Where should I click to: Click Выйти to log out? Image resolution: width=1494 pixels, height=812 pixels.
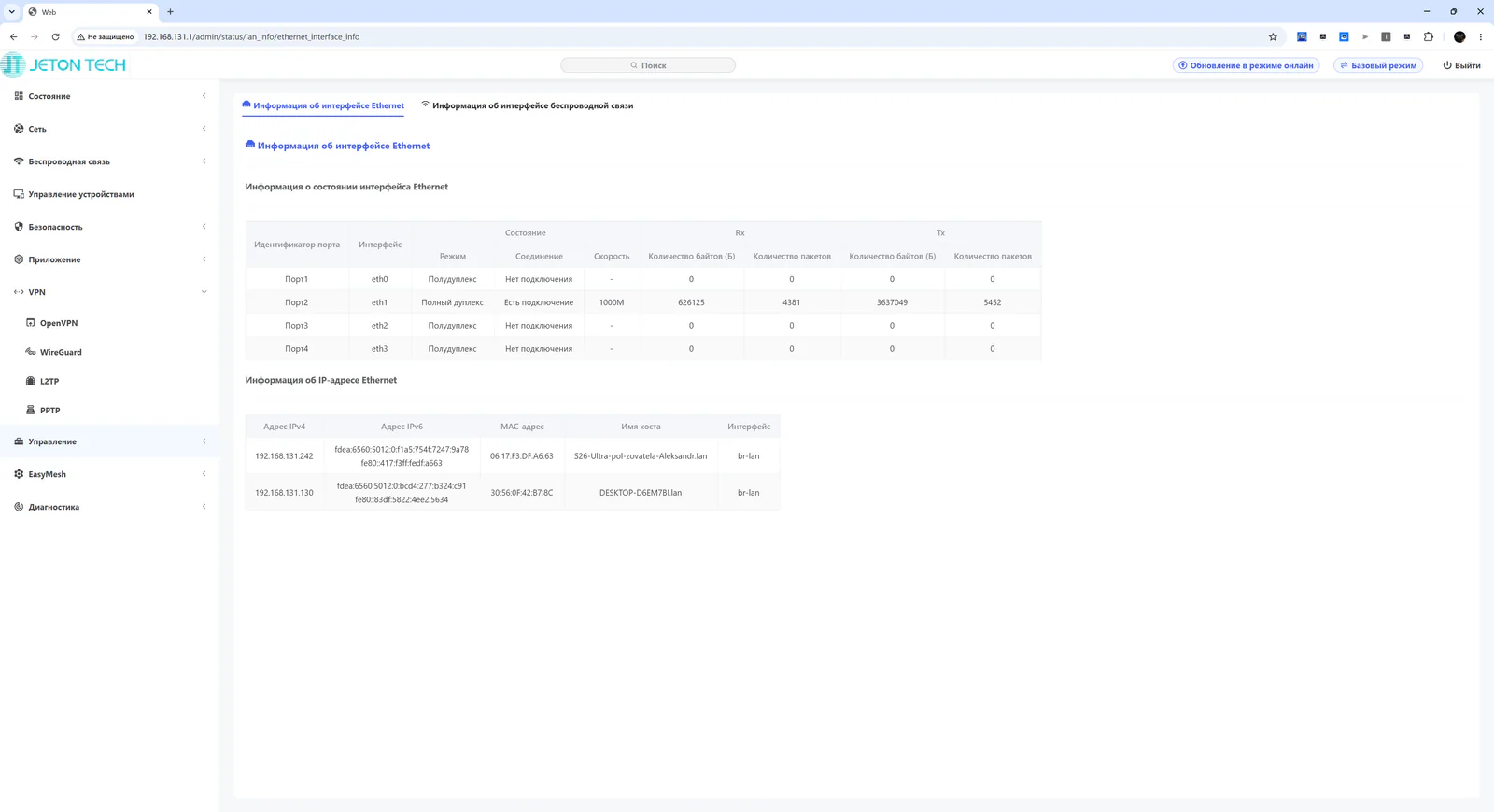click(x=1461, y=65)
